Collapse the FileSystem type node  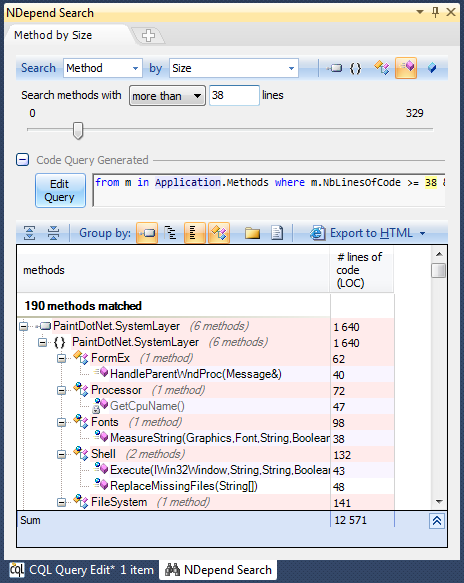(61, 502)
